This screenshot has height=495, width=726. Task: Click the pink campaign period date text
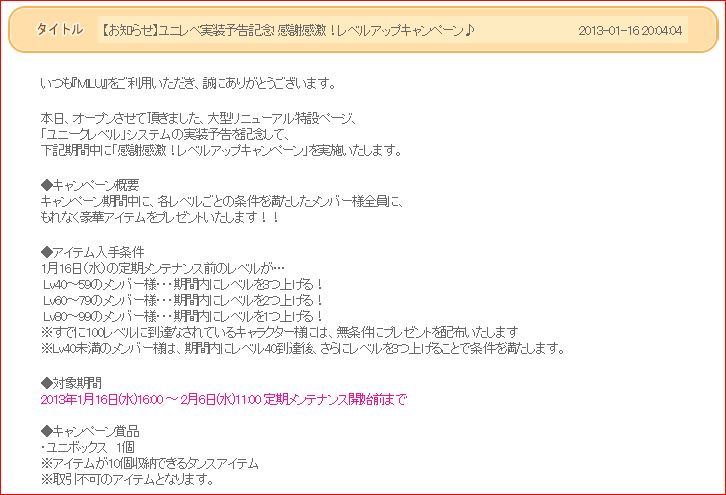point(224,399)
